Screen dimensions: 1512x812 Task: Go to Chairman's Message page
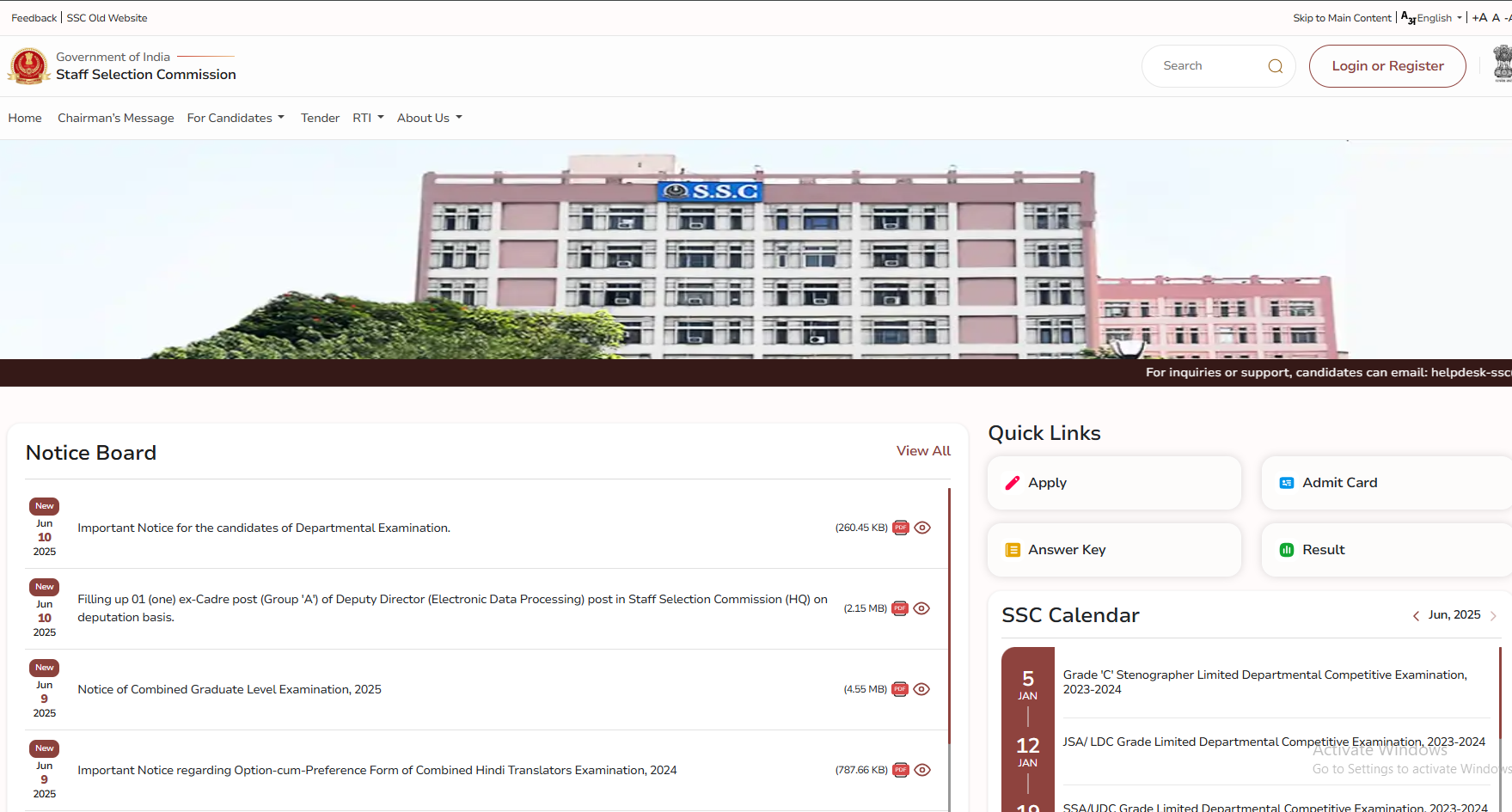[115, 118]
